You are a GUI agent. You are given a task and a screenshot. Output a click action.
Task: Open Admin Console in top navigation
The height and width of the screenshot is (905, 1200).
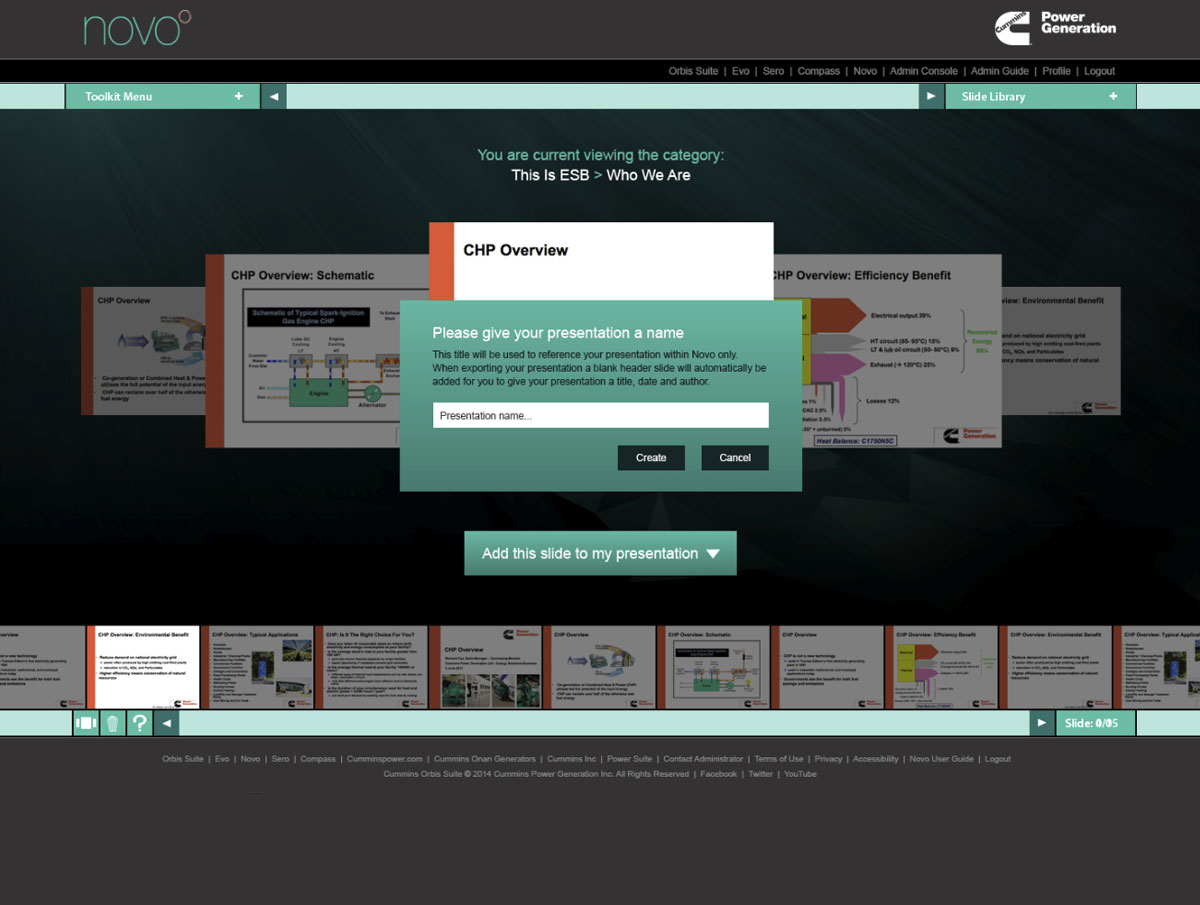pyautogui.click(x=924, y=71)
